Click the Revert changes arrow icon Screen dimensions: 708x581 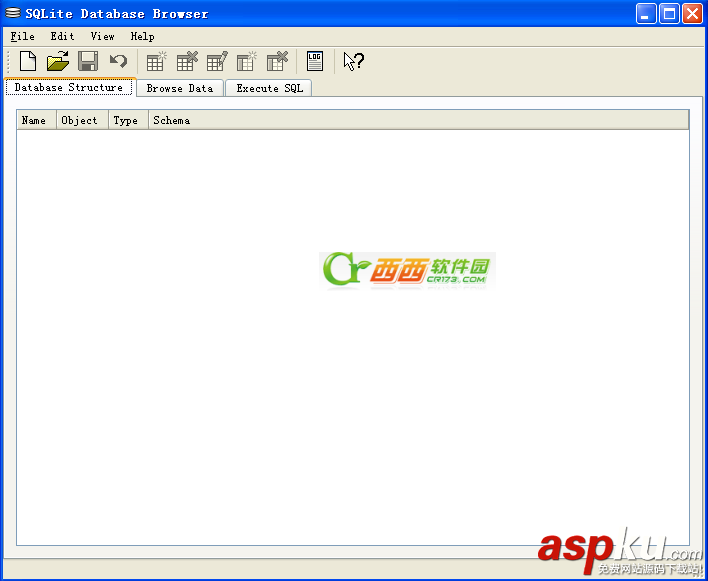(x=118, y=61)
